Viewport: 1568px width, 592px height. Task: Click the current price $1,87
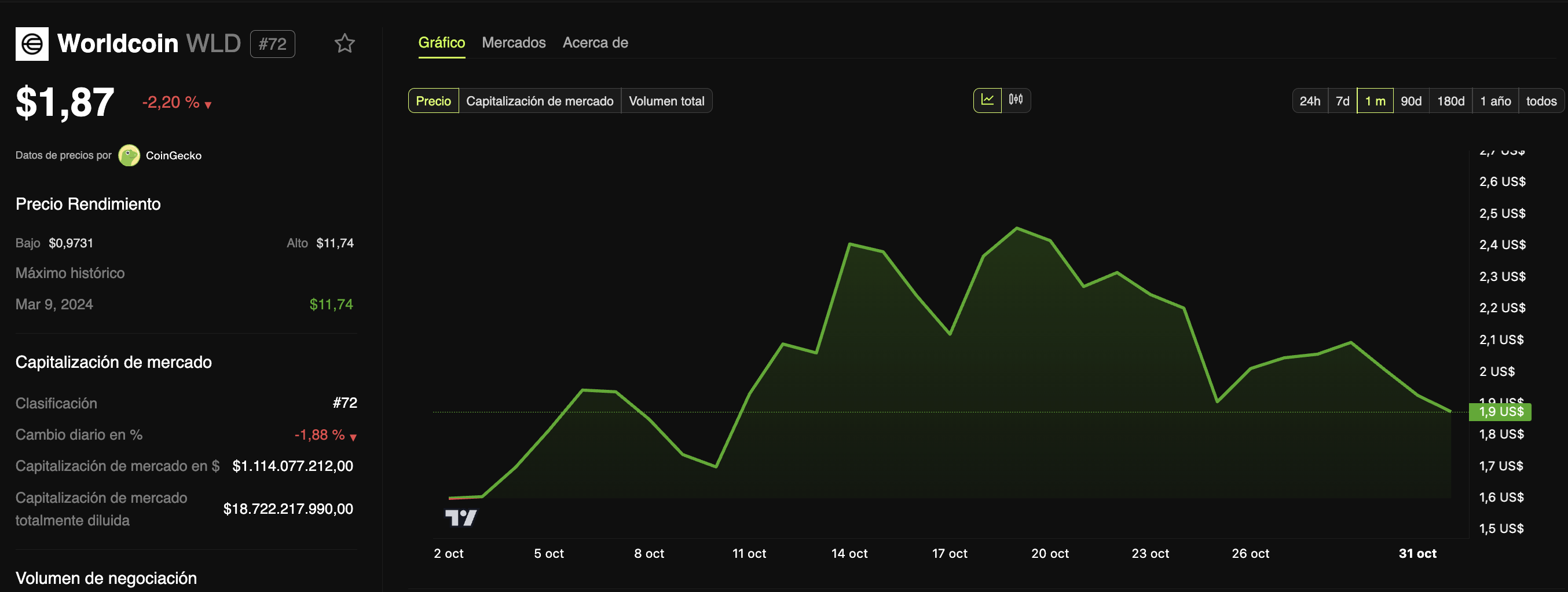[64, 103]
